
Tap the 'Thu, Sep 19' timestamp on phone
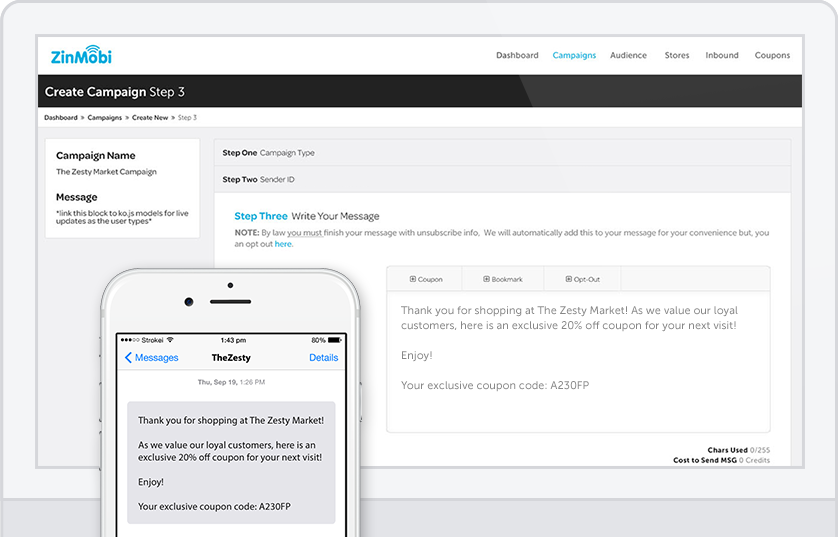click(231, 382)
